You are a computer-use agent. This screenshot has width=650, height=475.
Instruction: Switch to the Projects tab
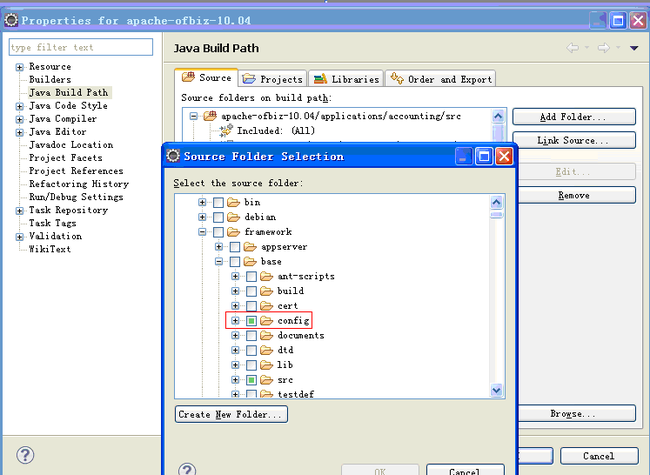272,79
